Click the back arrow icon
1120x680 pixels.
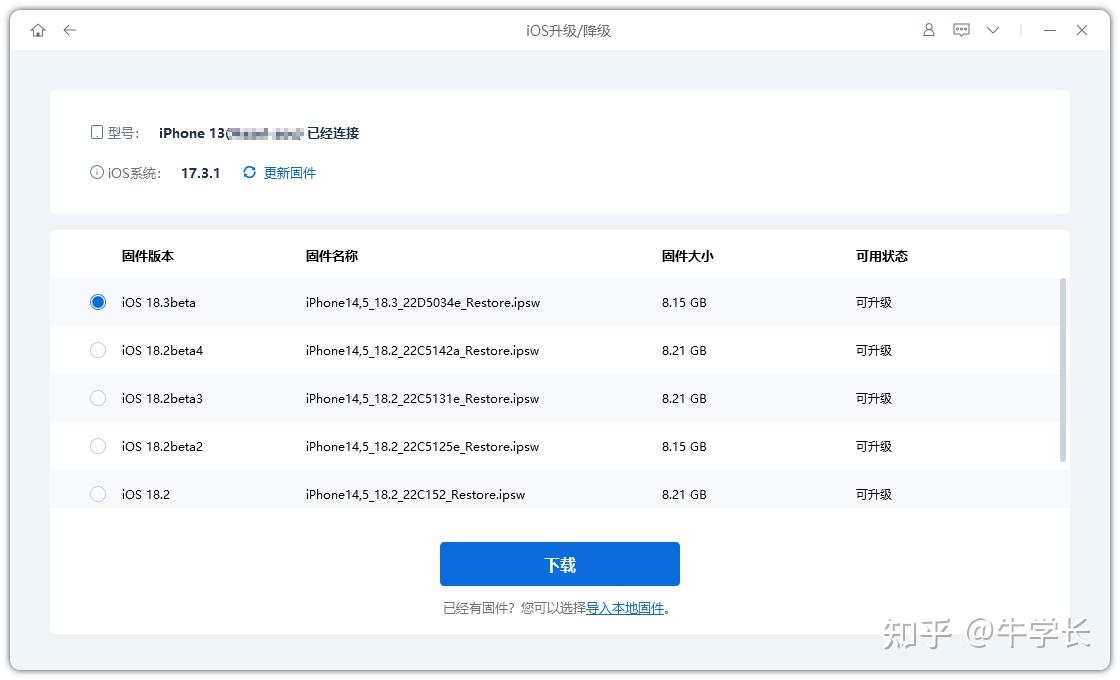(x=69, y=30)
